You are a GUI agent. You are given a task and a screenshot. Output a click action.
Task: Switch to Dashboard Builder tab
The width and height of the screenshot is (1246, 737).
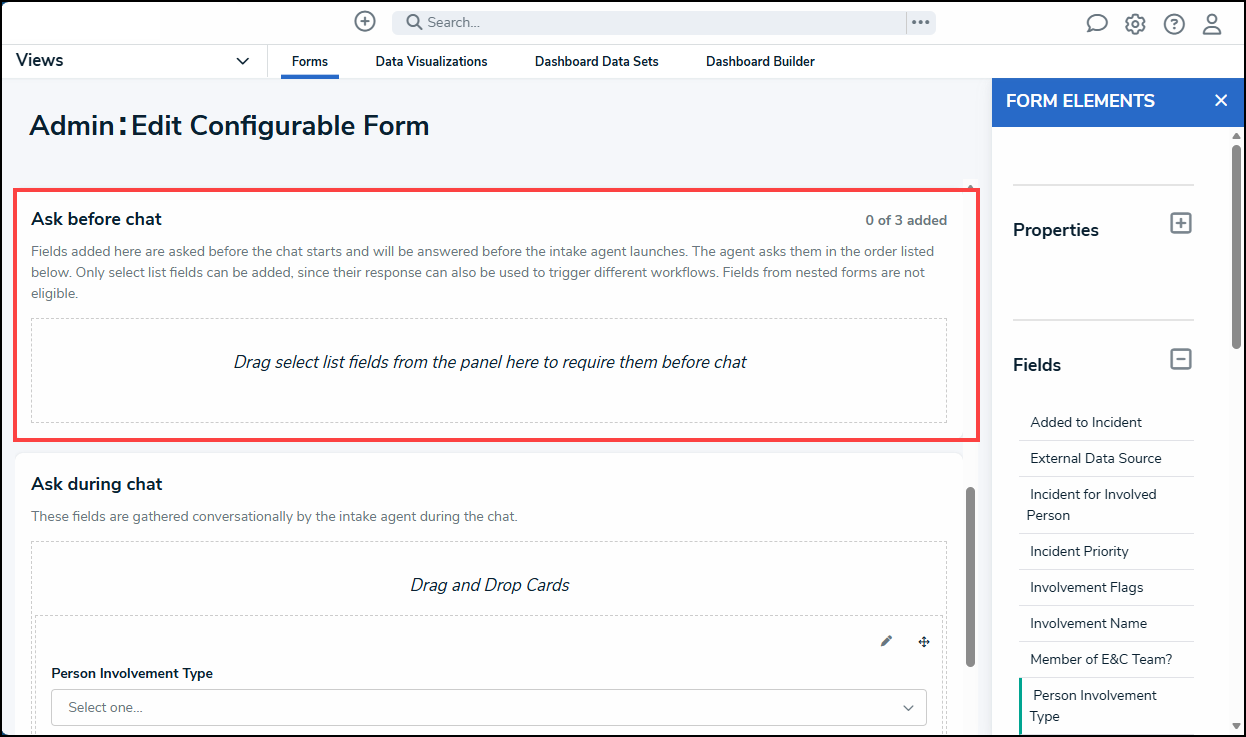click(760, 62)
